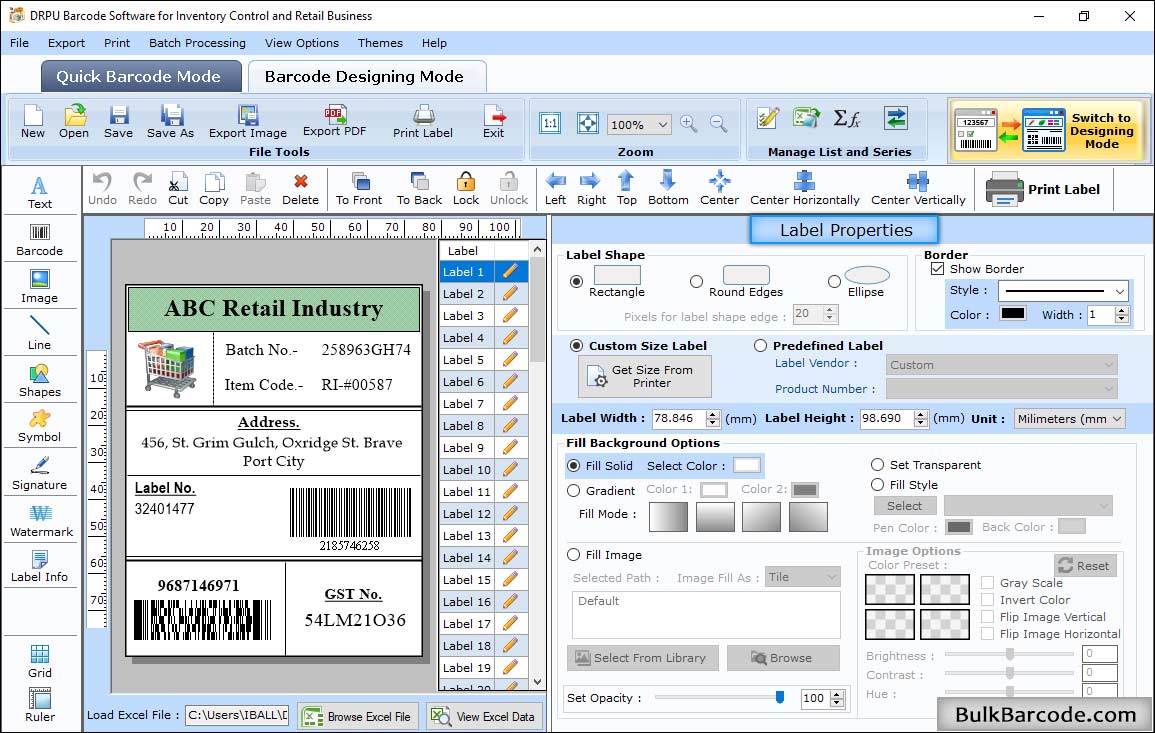Click the Label Width spinner
This screenshot has height=733, width=1155.
pyautogui.click(x=712, y=418)
